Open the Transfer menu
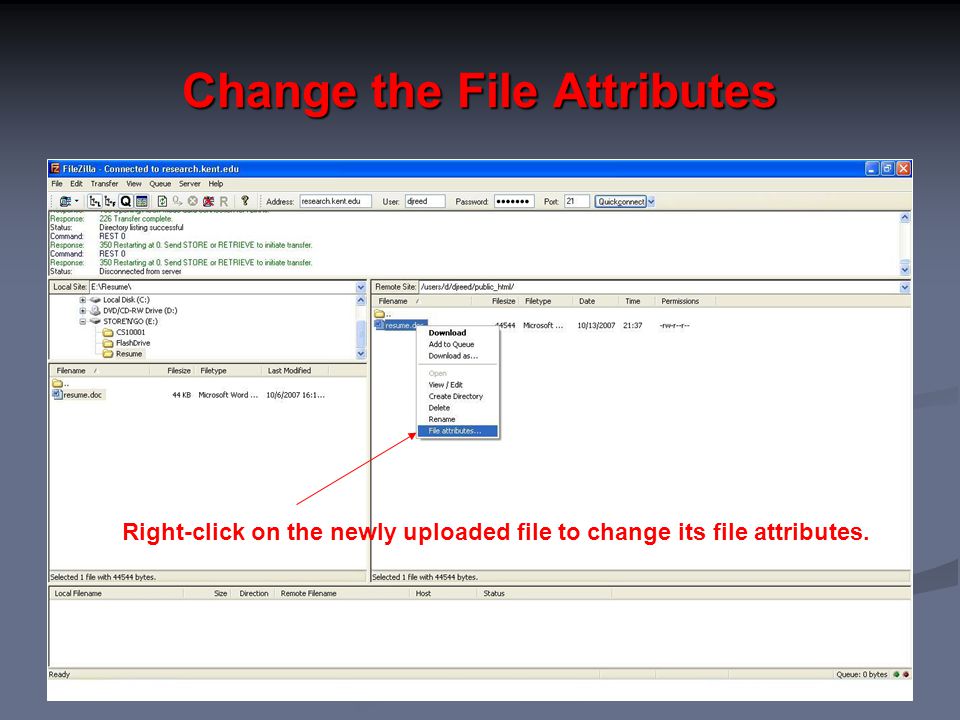The image size is (960, 720). click(x=104, y=184)
